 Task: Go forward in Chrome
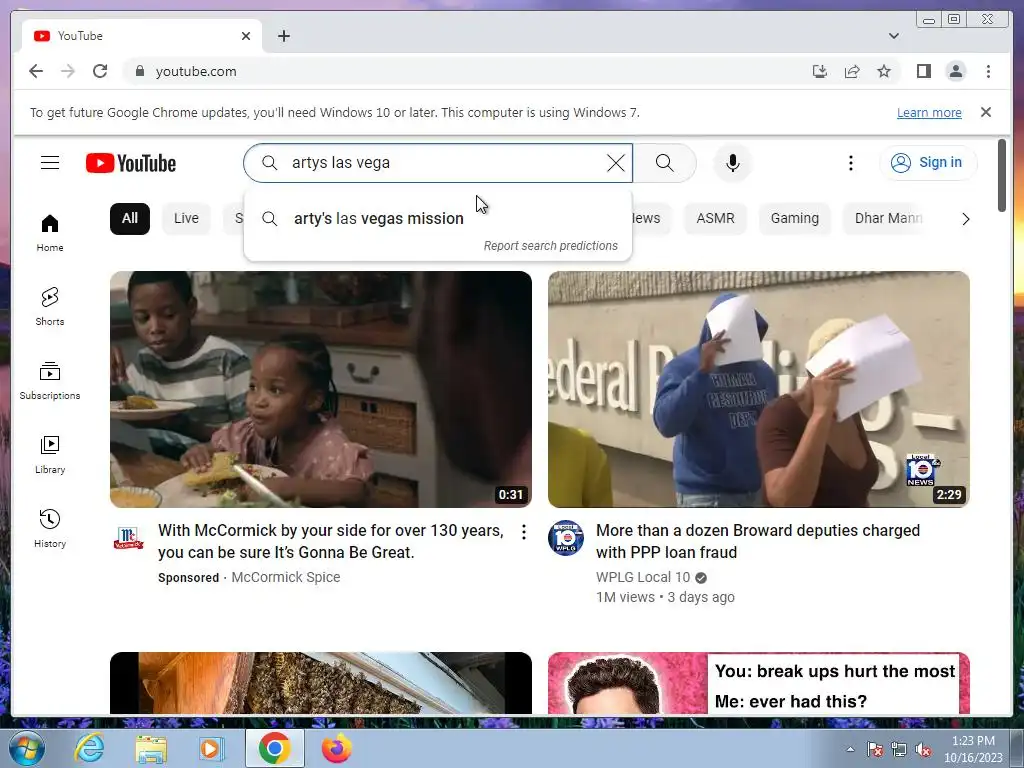(x=68, y=71)
